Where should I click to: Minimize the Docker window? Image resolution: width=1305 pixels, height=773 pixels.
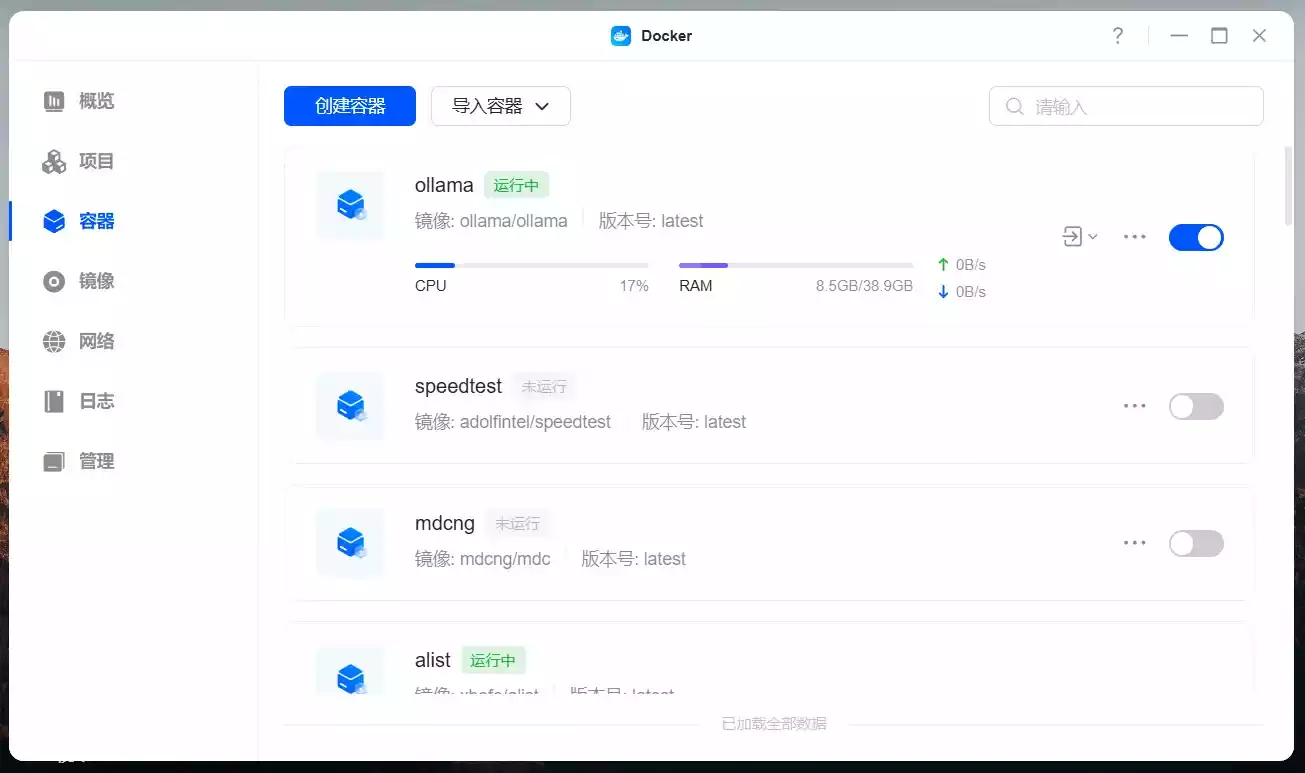pos(1179,36)
